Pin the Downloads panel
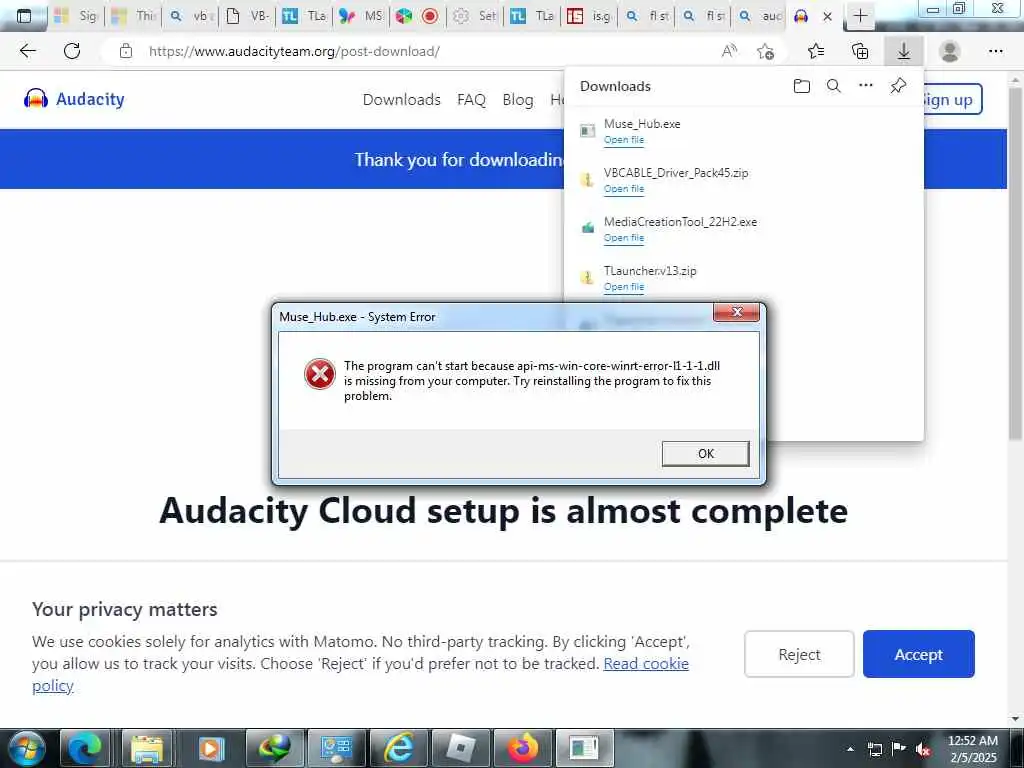This screenshot has width=1024, height=768. click(898, 86)
